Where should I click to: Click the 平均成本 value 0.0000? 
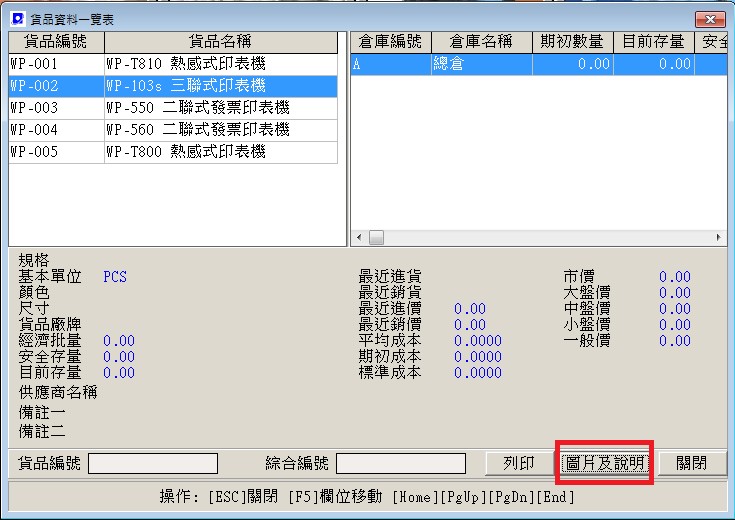pyautogui.click(x=478, y=341)
